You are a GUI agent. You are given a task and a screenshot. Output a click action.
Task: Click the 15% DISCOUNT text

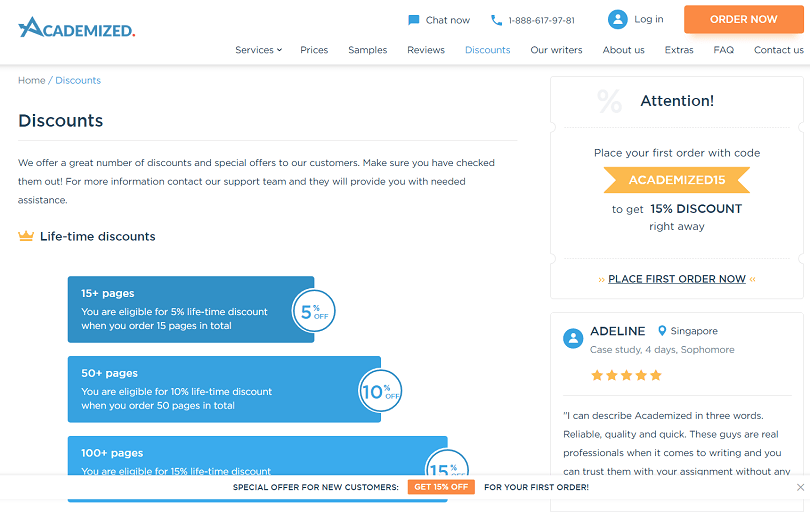point(696,209)
